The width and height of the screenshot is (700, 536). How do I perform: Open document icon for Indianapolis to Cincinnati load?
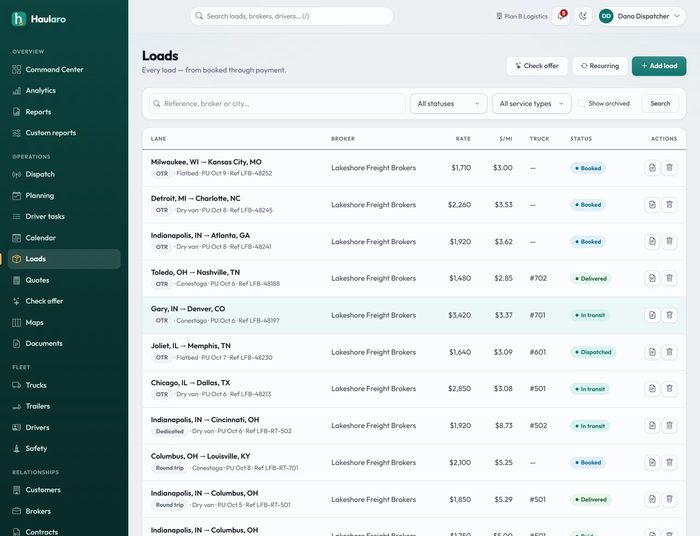652,425
